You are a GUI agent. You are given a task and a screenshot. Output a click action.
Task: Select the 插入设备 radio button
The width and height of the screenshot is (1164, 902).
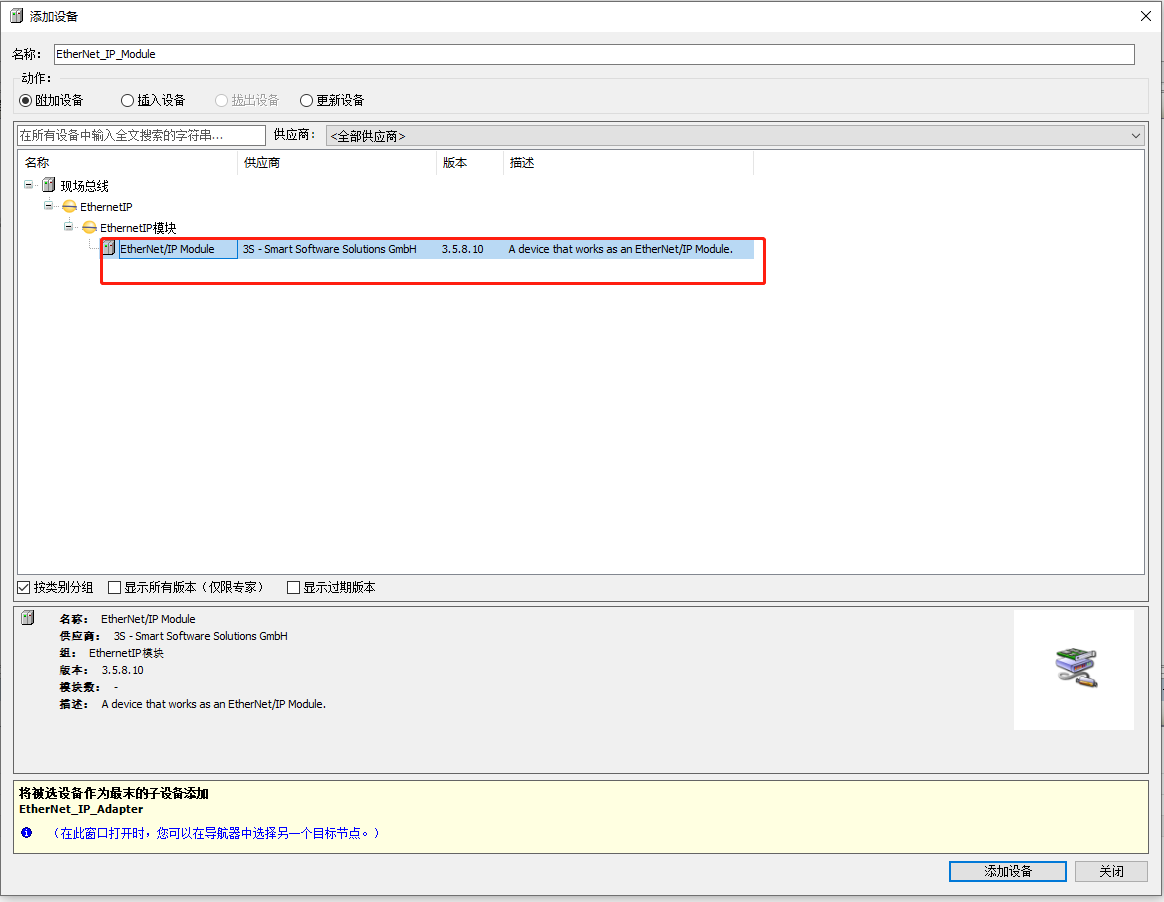pos(128,100)
